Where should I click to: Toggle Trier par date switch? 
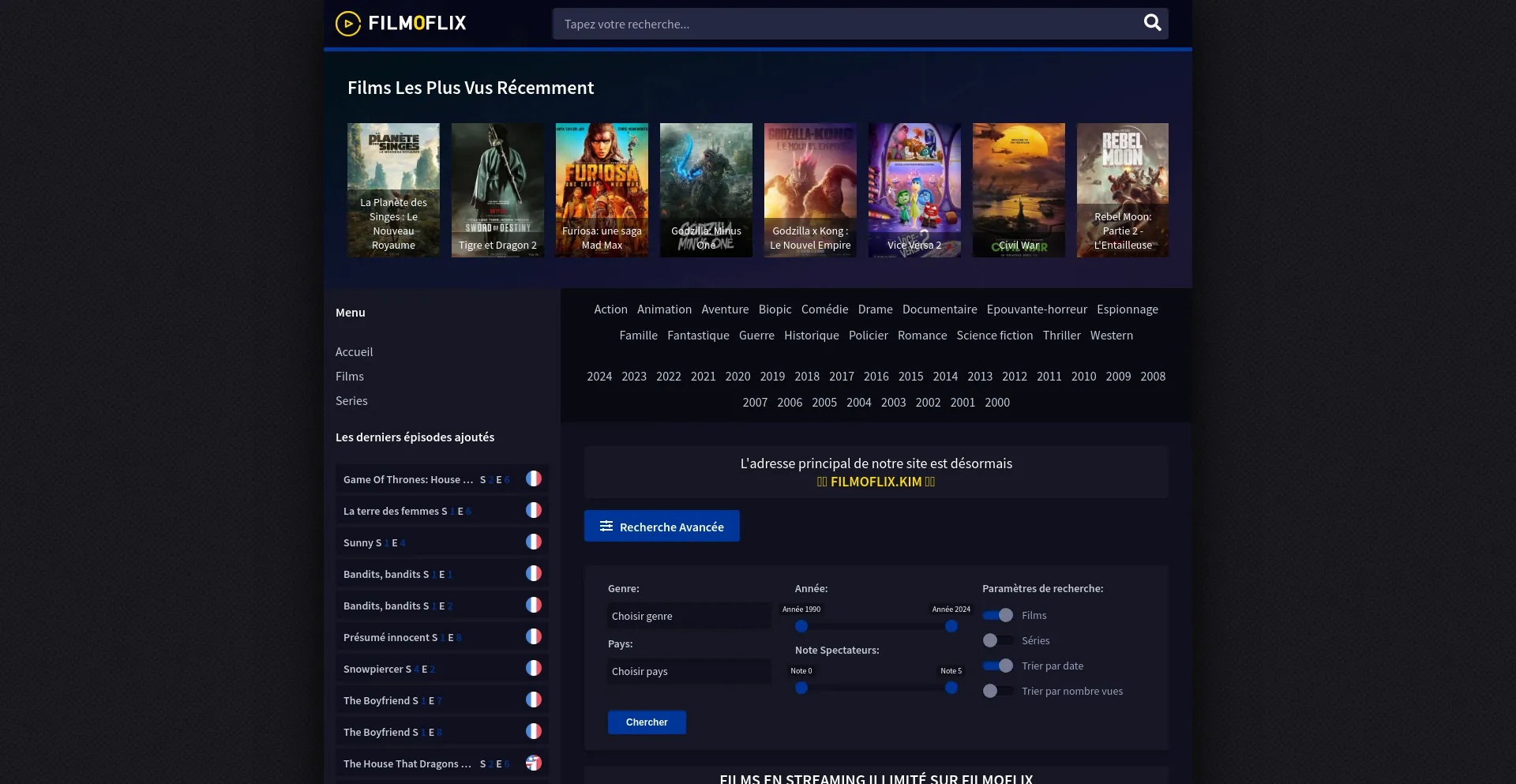coord(998,666)
